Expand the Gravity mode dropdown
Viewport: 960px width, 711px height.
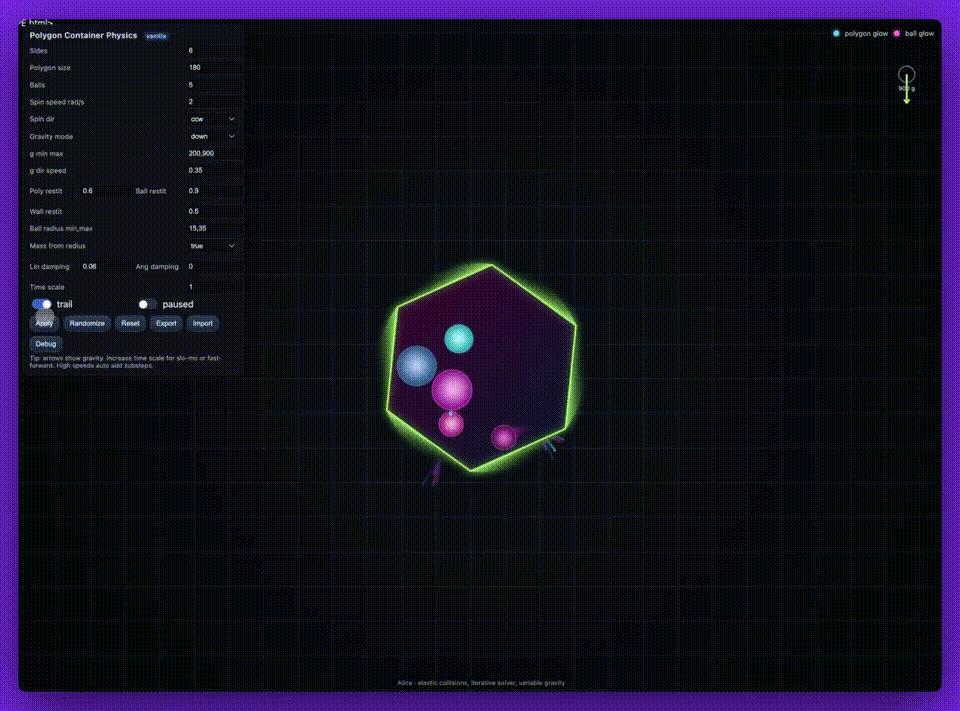tap(213, 136)
